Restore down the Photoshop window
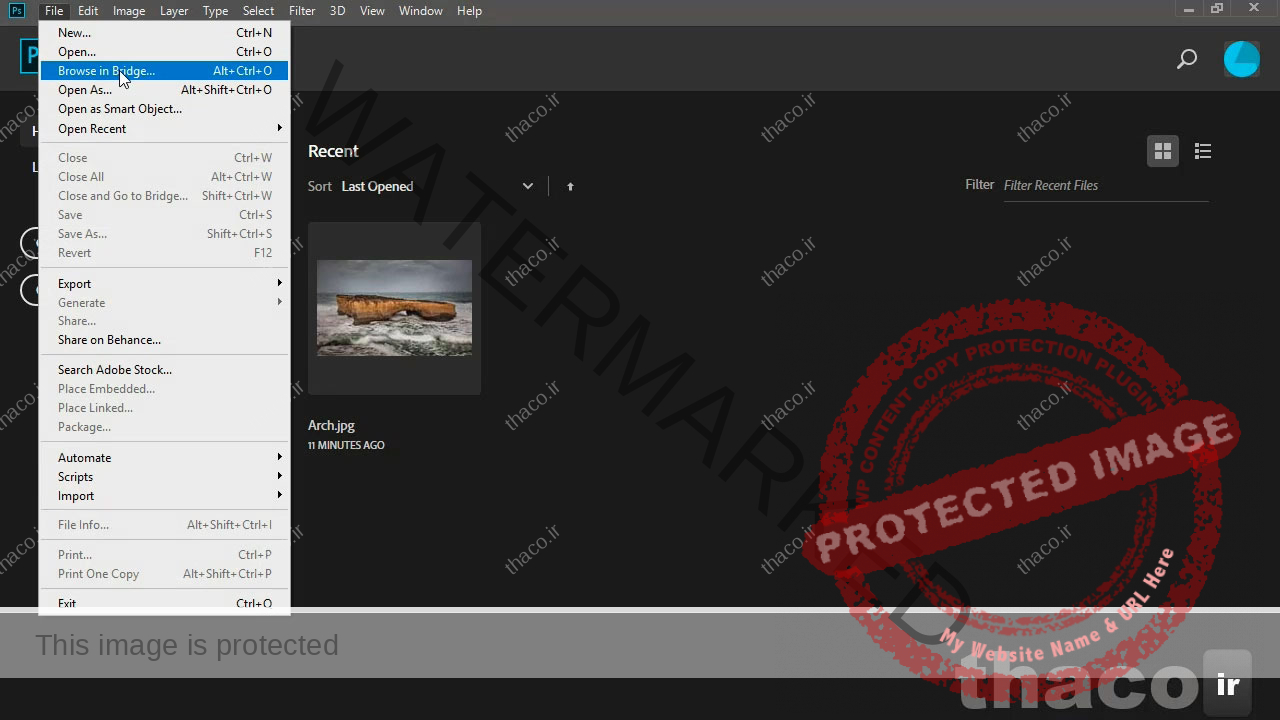This screenshot has height=720, width=1280. coord(1217,8)
